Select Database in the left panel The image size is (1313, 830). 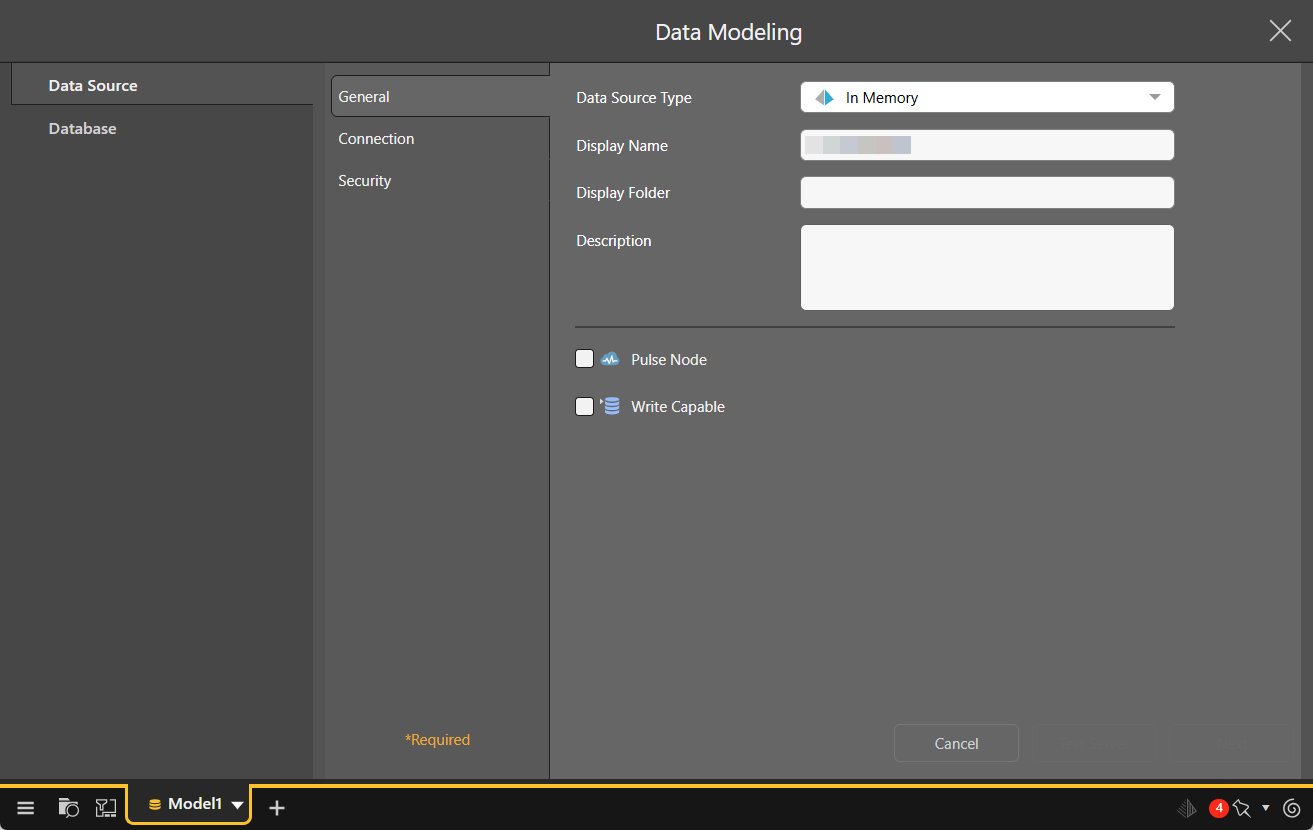[82, 129]
